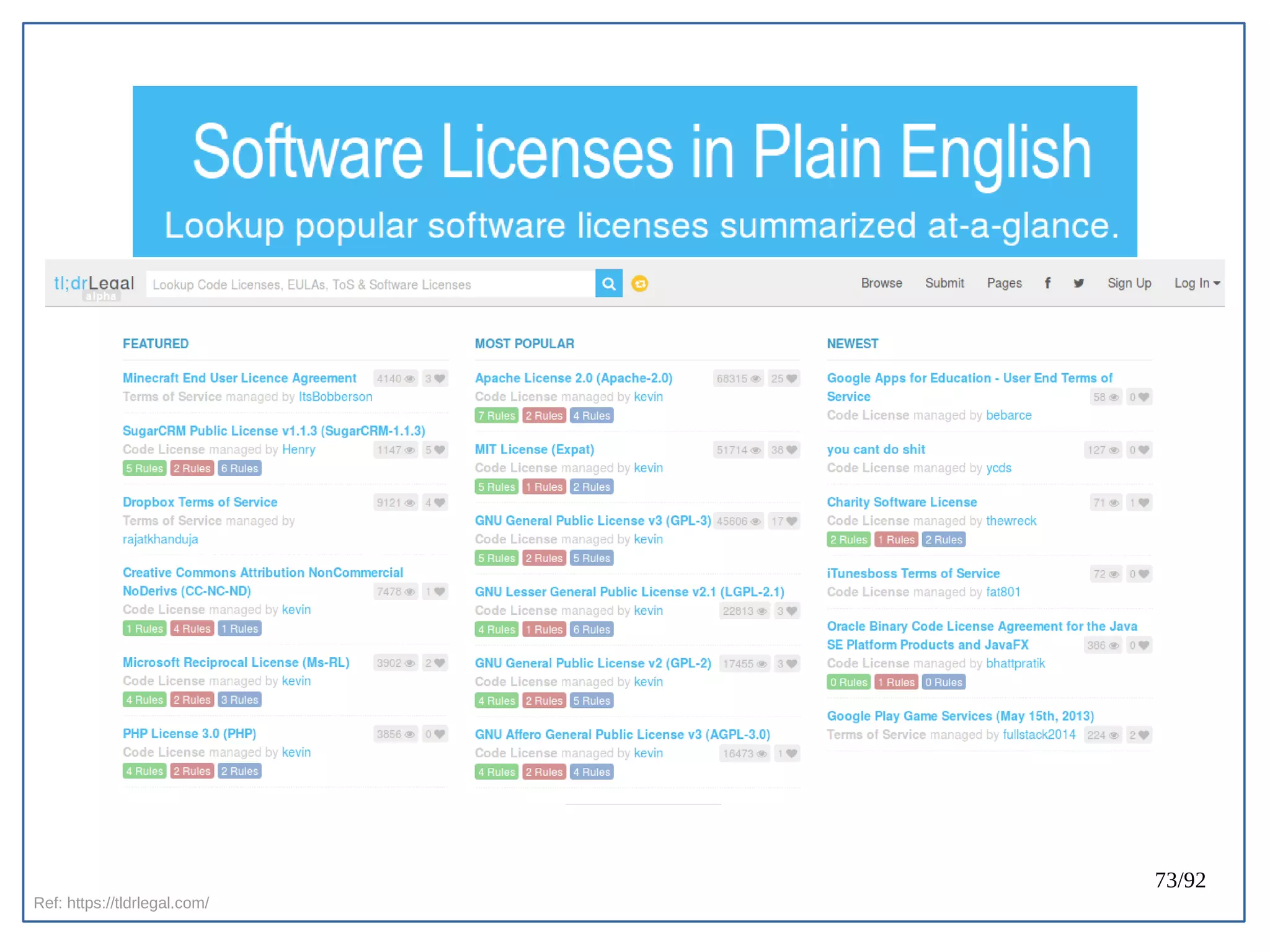Click eye view count on MIT License
This screenshot has height=952, width=1270.
click(x=738, y=450)
